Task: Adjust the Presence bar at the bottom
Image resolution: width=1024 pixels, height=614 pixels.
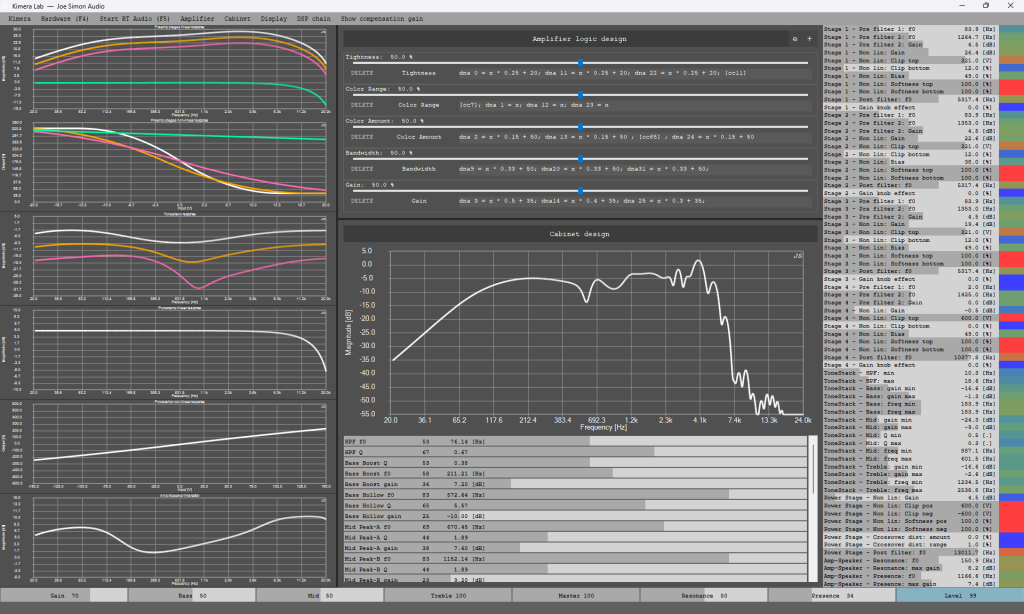Action: (832, 595)
